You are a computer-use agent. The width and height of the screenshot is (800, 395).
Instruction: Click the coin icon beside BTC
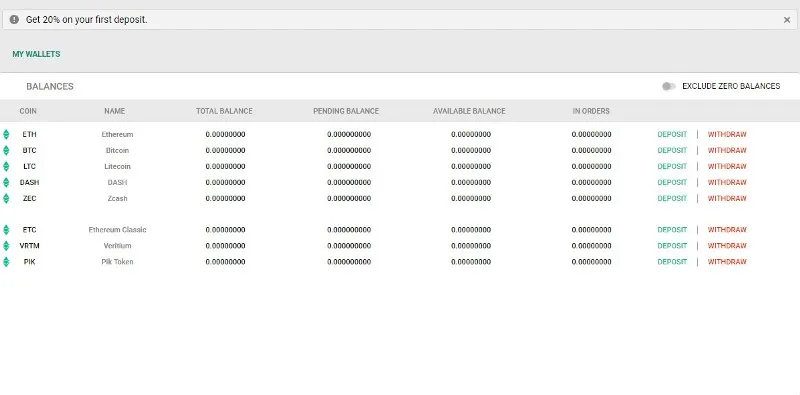point(6,151)
